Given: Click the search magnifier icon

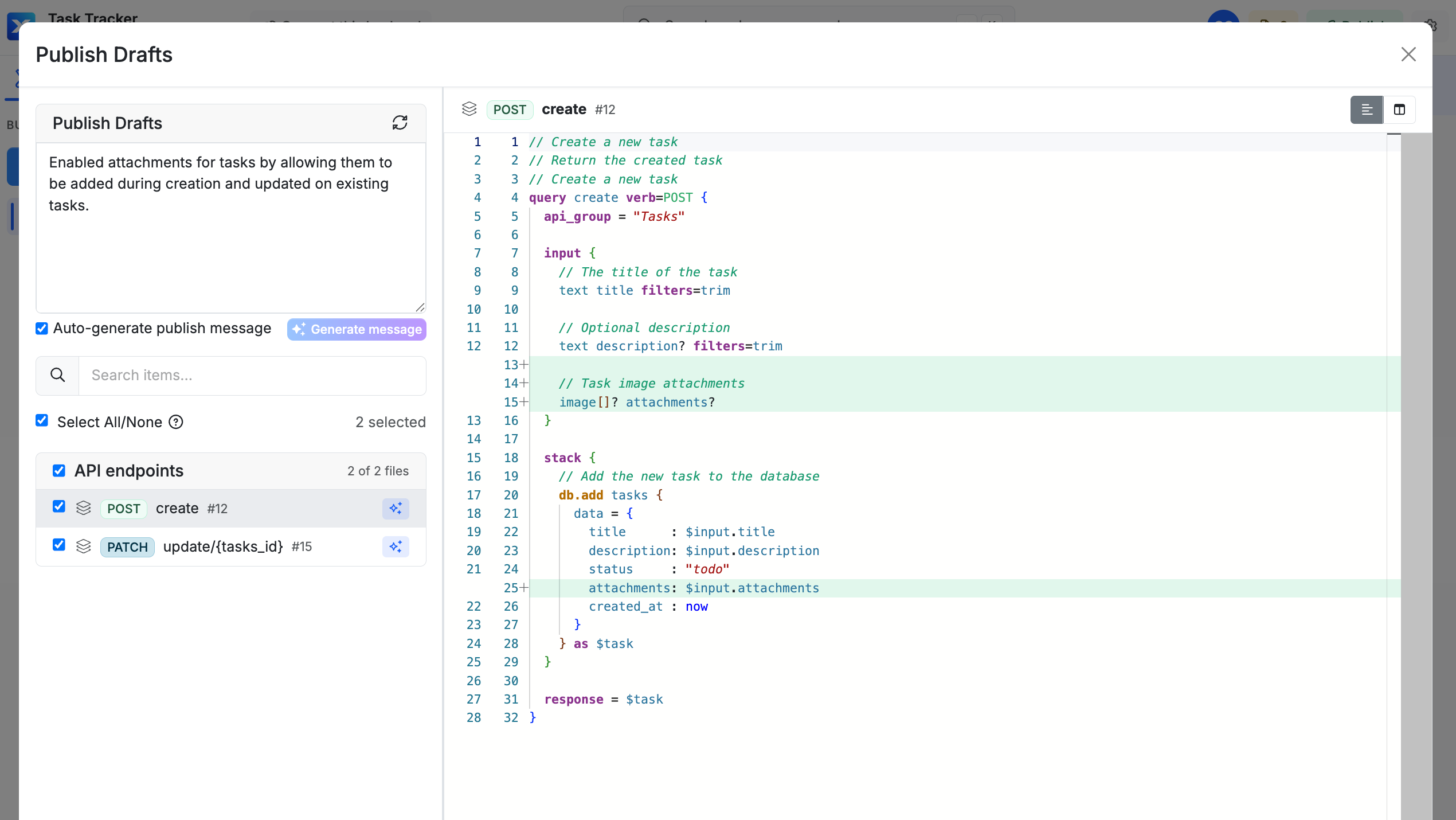Looking at the screenshot, I should (57, 376).
